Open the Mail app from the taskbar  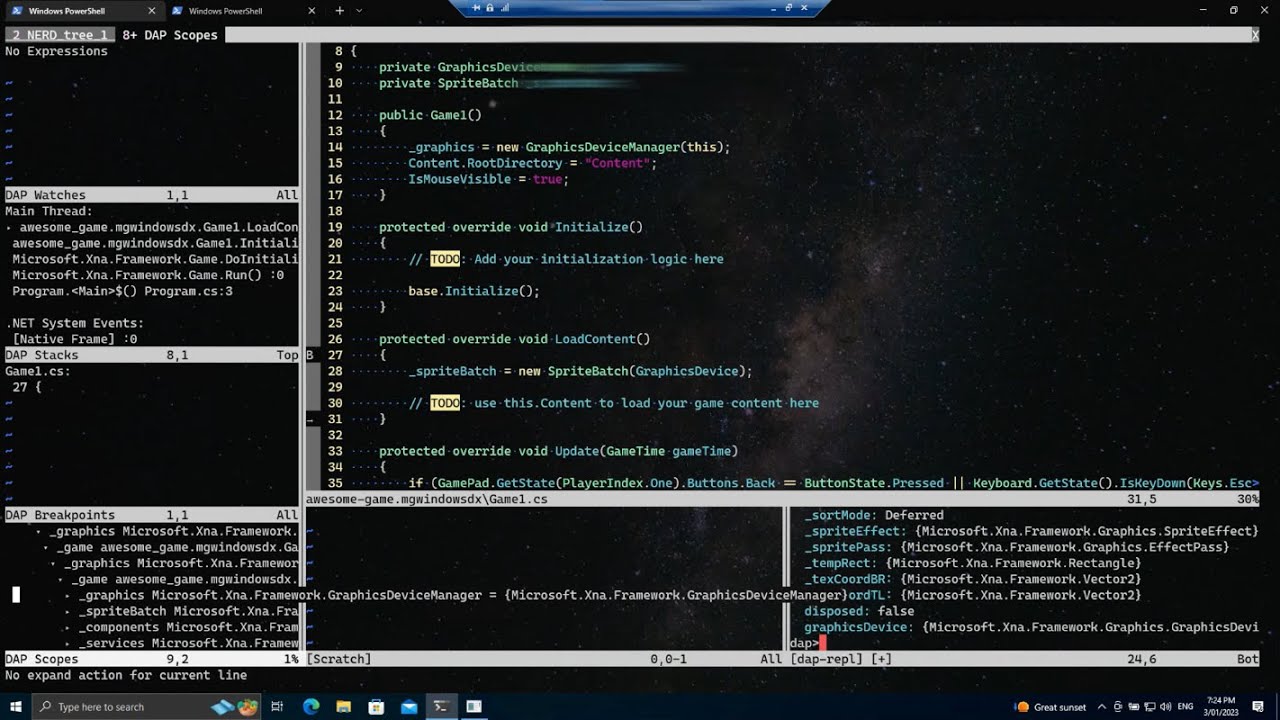409,707
